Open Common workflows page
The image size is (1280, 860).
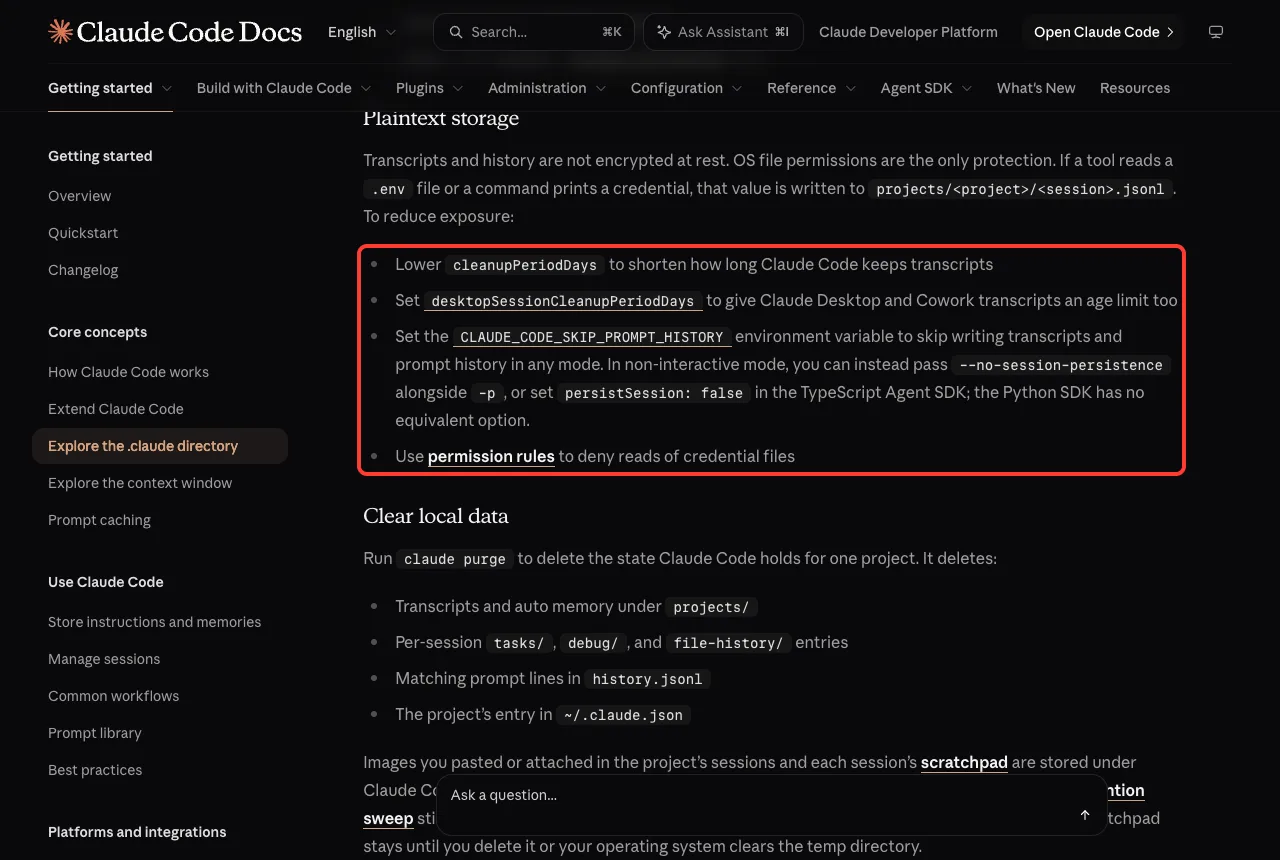113,696
